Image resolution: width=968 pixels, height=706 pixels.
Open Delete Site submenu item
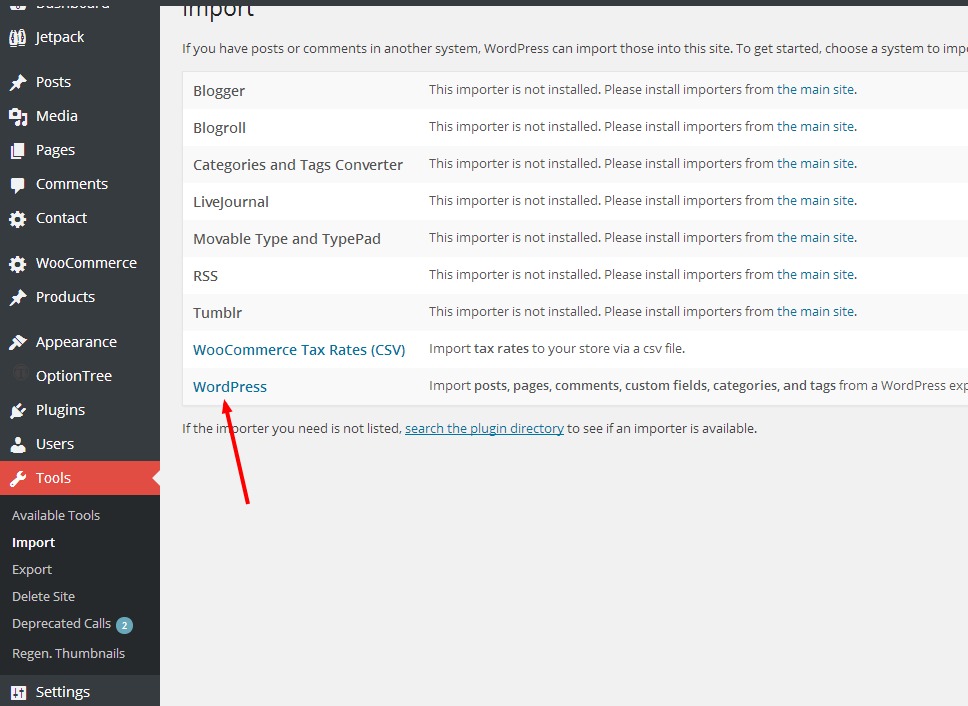pos(43,597)
